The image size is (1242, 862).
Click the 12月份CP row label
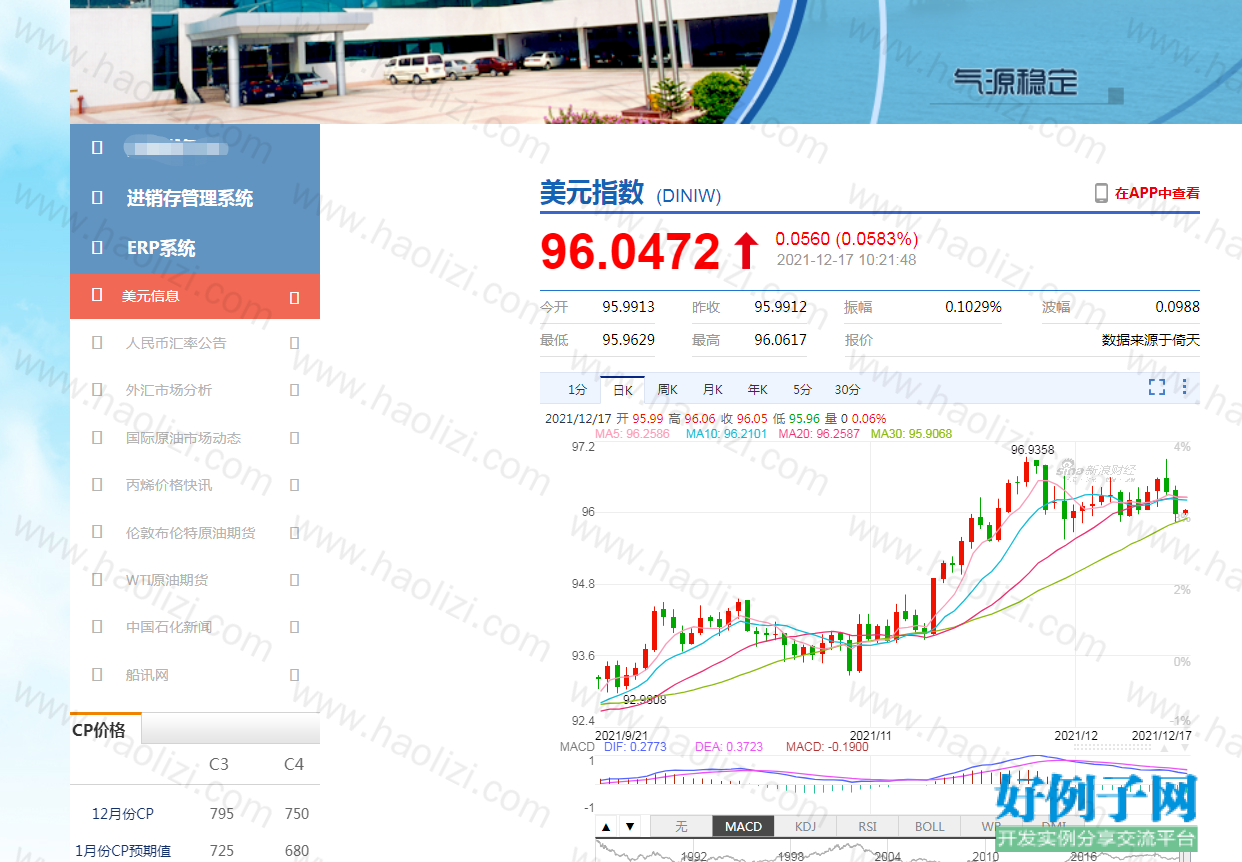[123, 814]
